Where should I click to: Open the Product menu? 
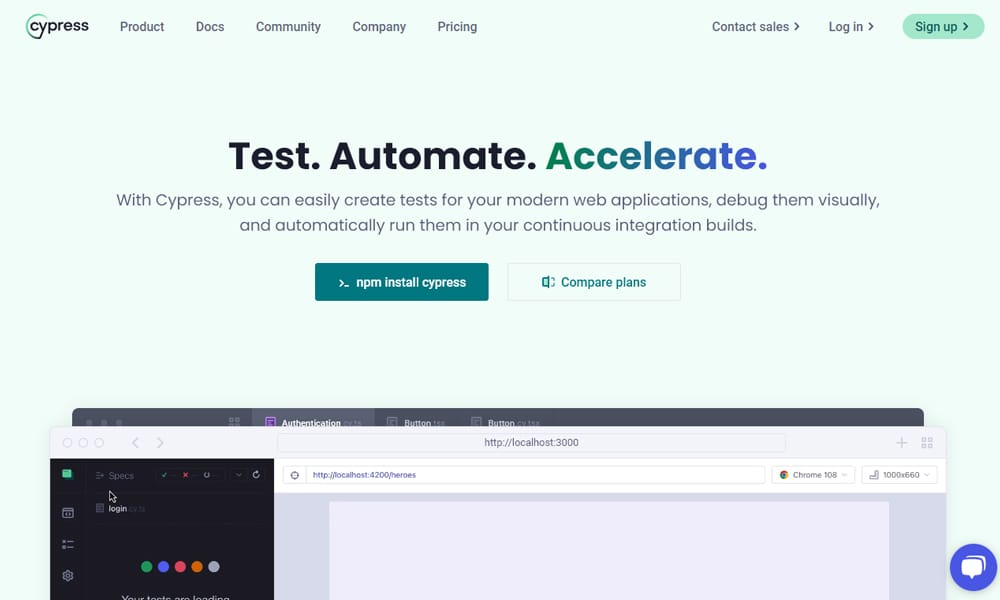coord(142,27)
